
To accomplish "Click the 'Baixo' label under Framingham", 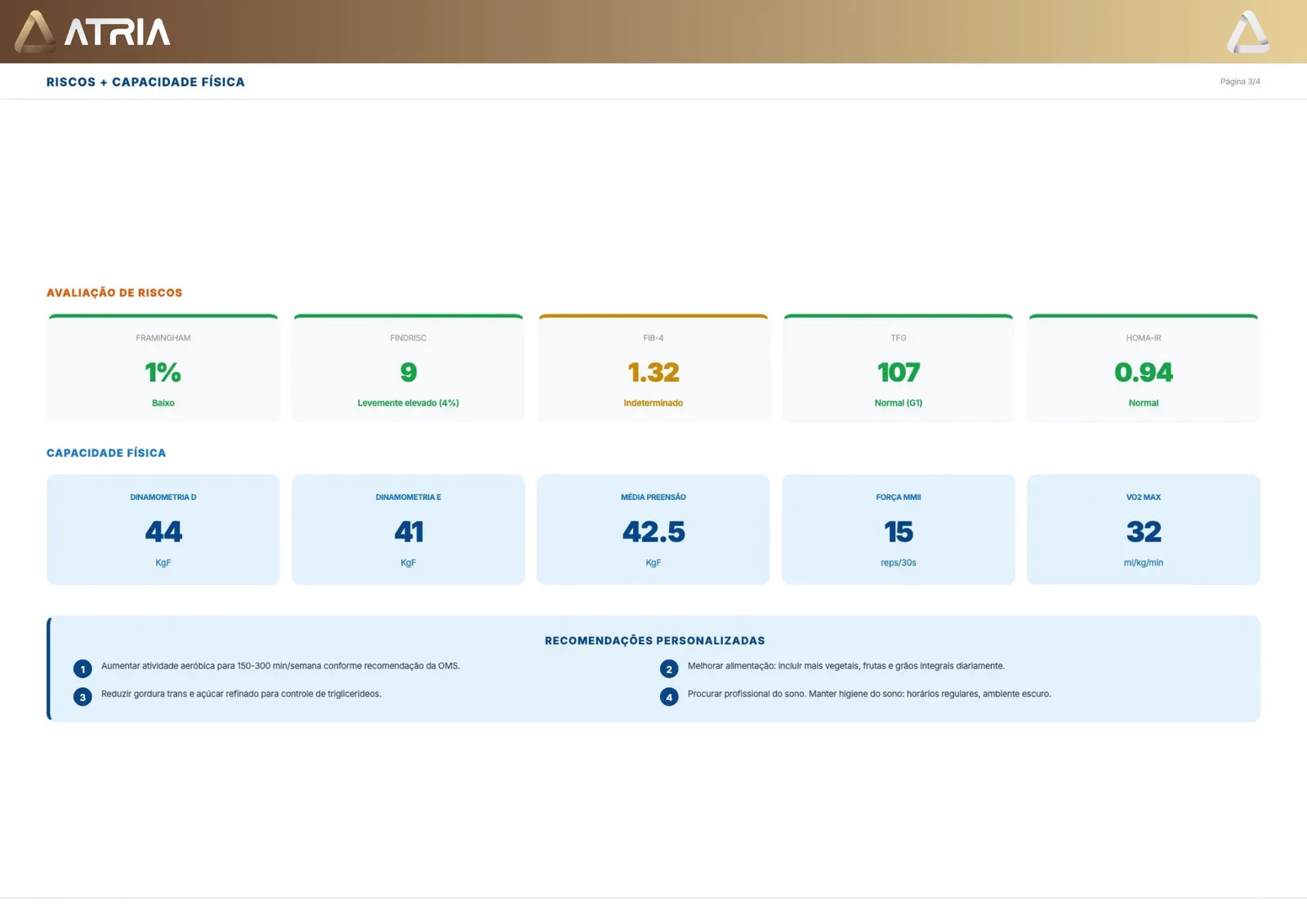I will pyautogui.click(x=163, y=403).
